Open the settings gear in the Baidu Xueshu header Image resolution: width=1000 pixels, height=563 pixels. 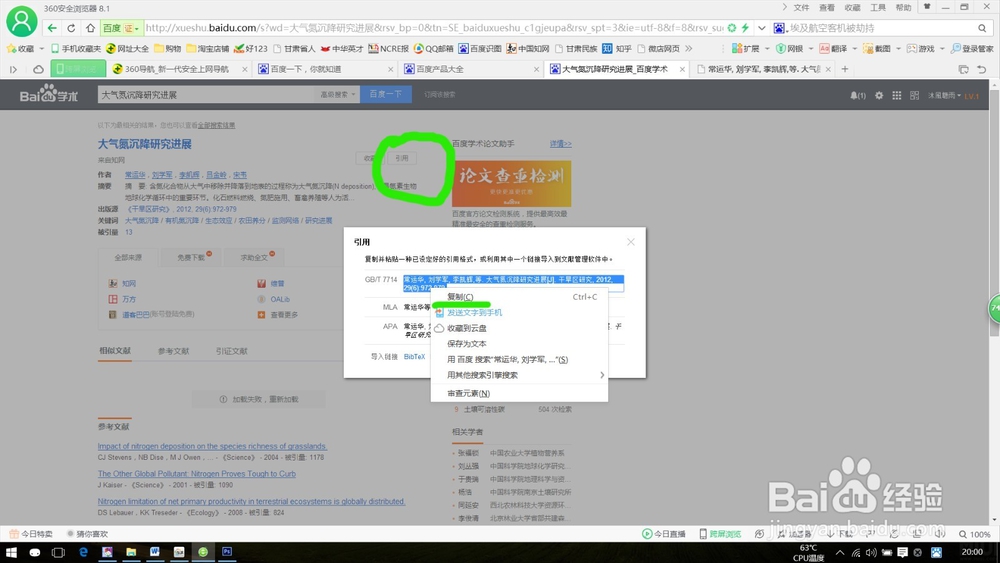coord(879,95)
